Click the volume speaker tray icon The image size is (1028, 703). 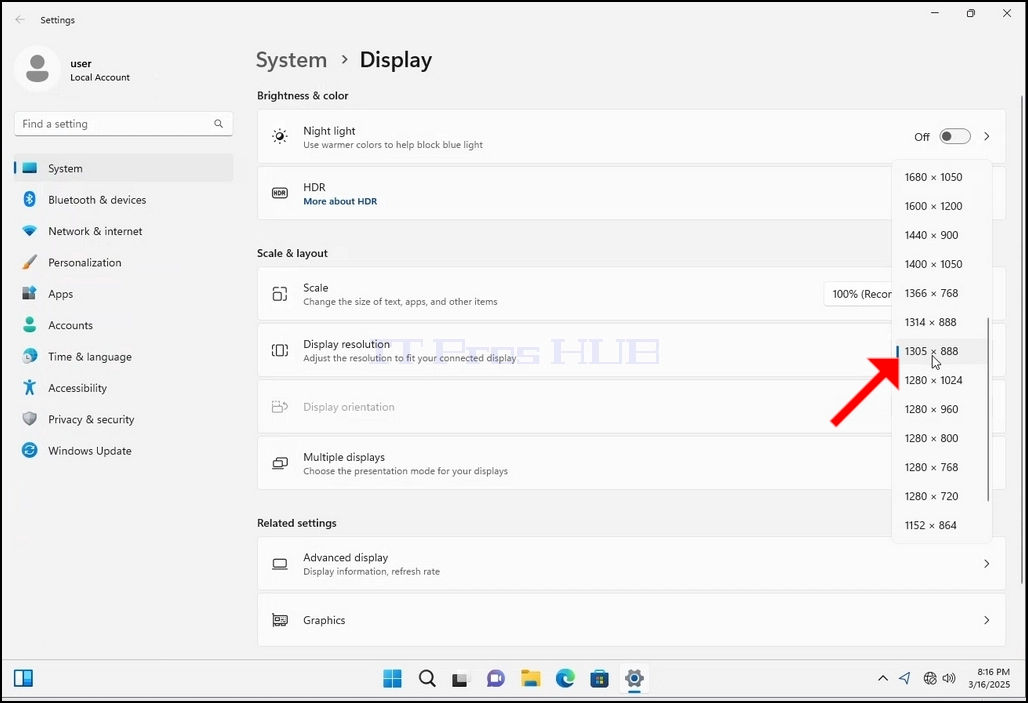[949, 678]
